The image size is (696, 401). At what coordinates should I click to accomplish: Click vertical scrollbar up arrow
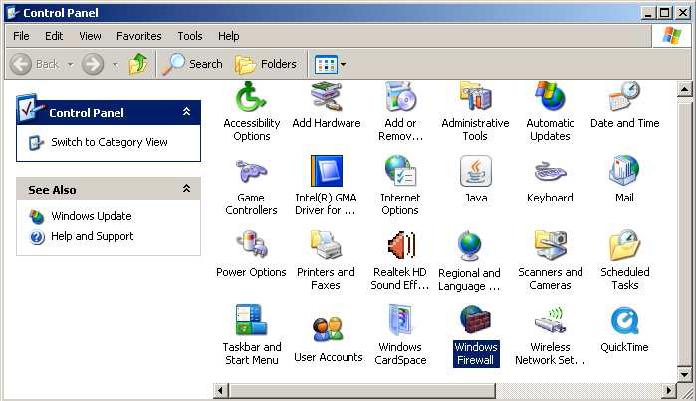[684, 89]
